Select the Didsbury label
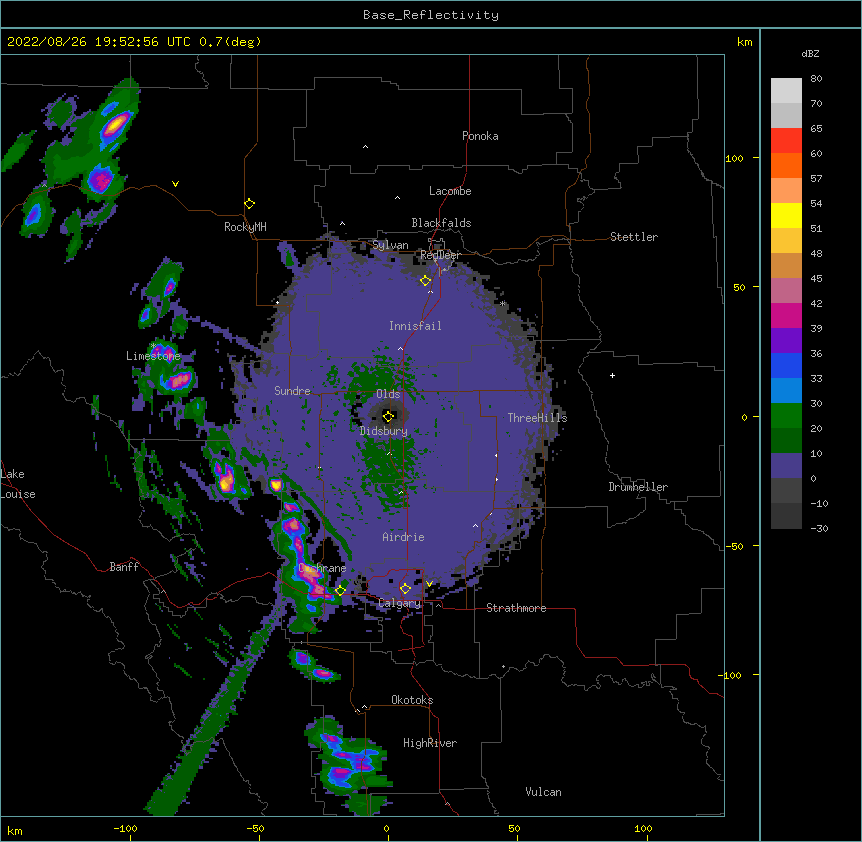This screenshot has height=842, width=862. [x=384, y=431]
